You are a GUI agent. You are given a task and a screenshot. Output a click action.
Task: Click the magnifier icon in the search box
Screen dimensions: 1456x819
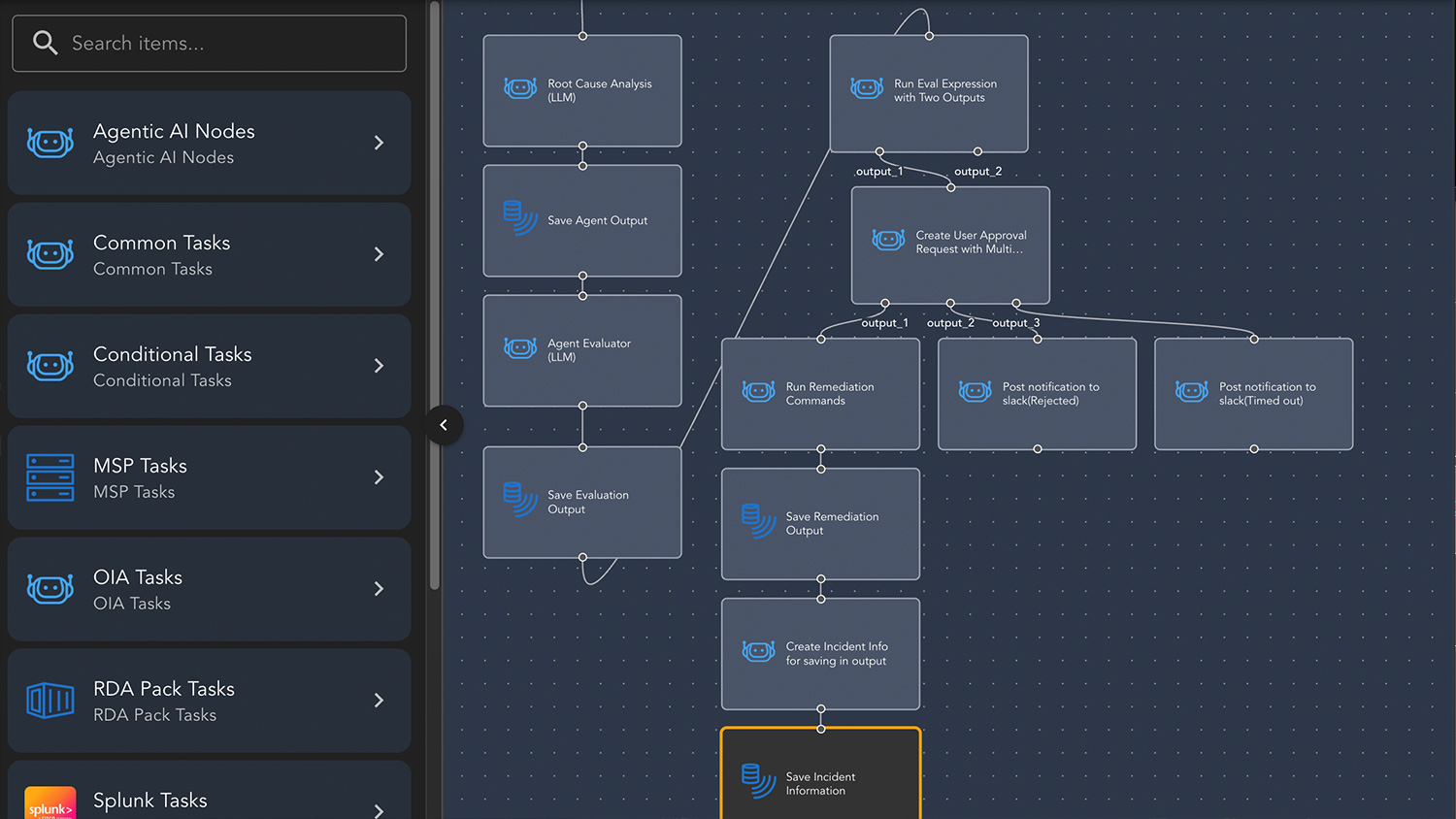(45, 43)
